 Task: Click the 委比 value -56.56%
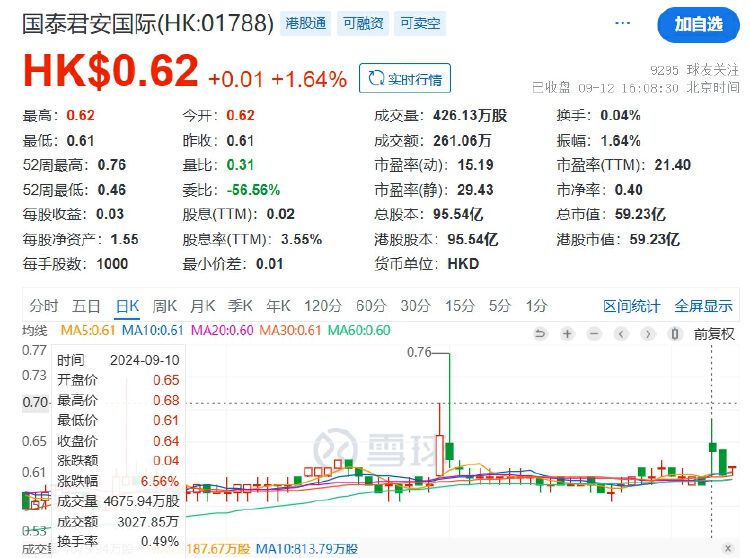point(253,189)
